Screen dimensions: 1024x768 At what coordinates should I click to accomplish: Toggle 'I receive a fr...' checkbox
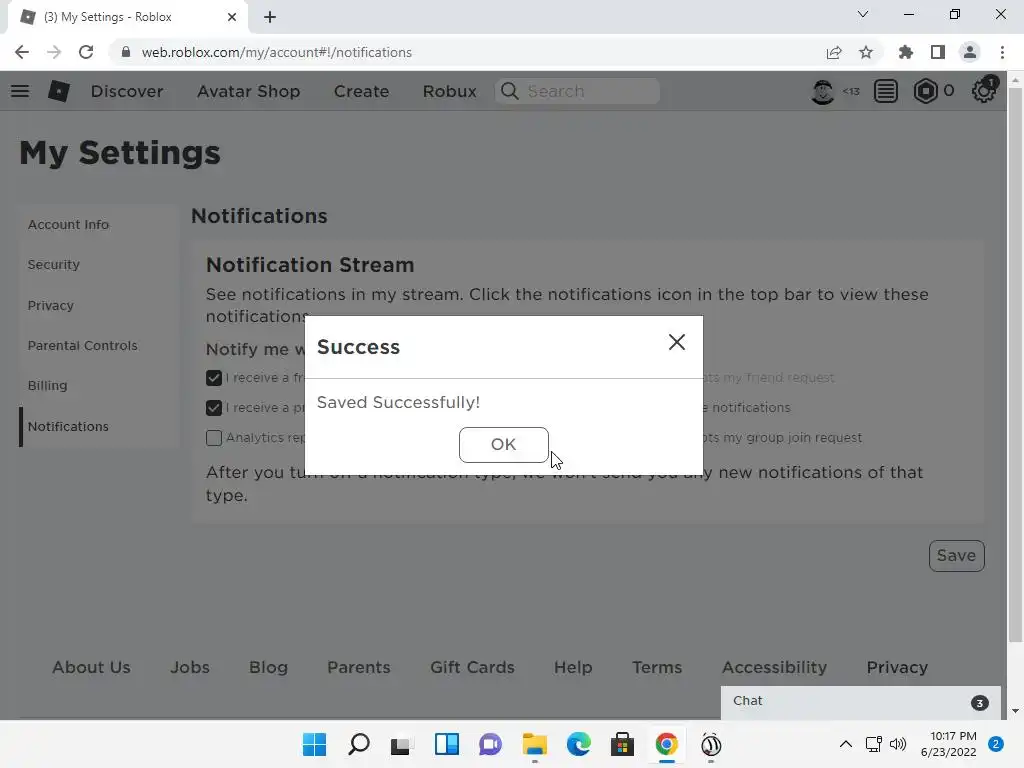(214, 377)
